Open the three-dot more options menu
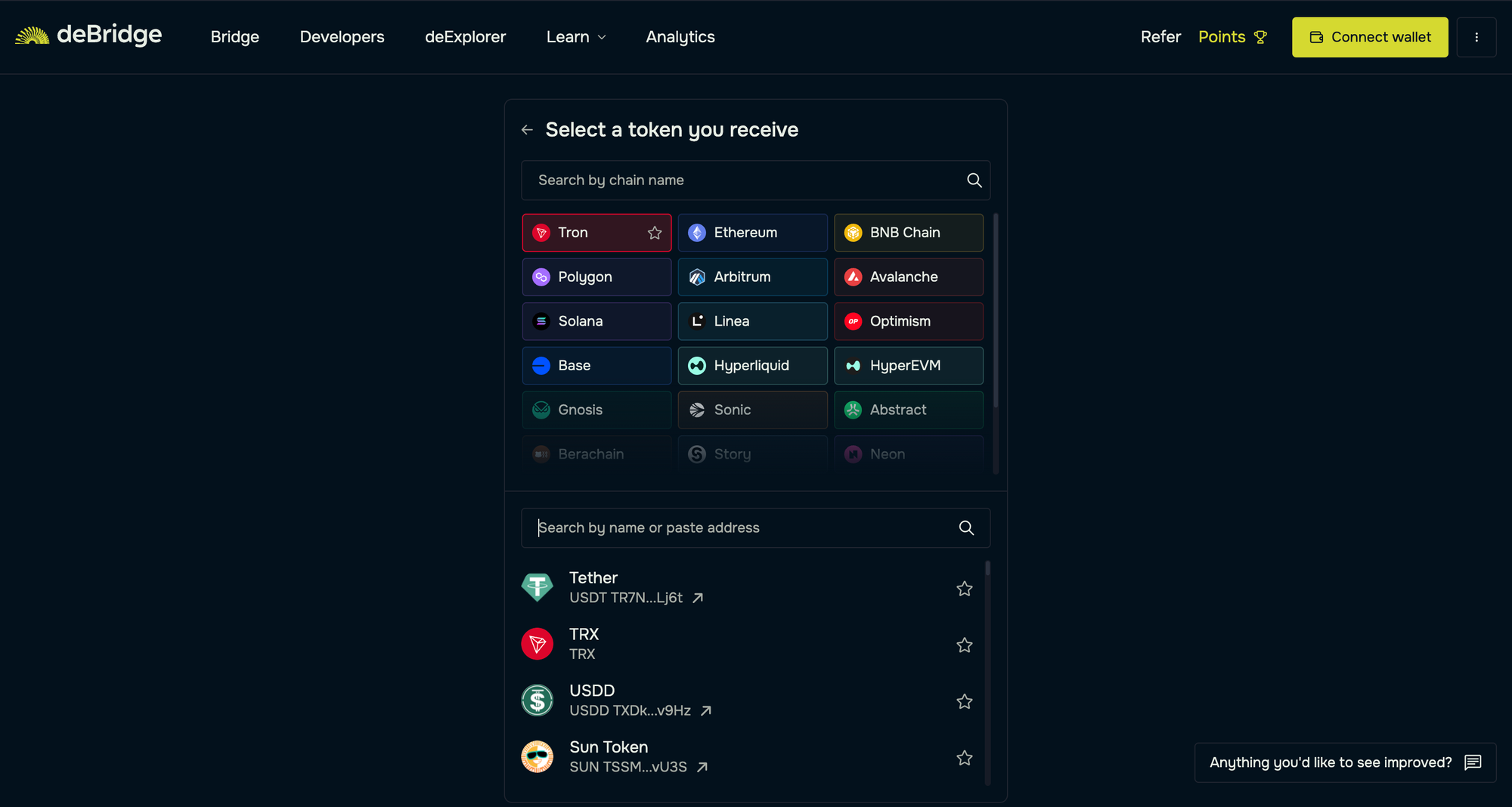This screenshot has width=1512, height=807. tap(1476, 37)
